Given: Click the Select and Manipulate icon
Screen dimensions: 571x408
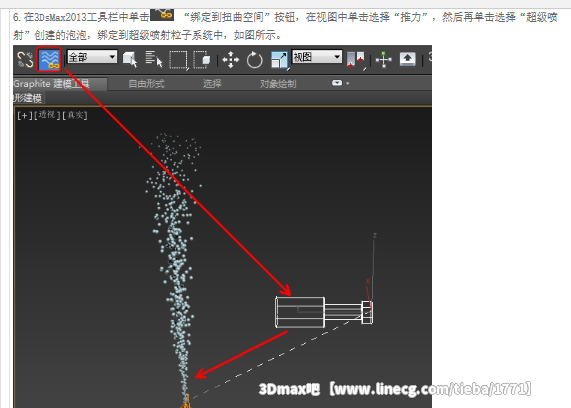Looking at the screenshot, I should (383, 59).
